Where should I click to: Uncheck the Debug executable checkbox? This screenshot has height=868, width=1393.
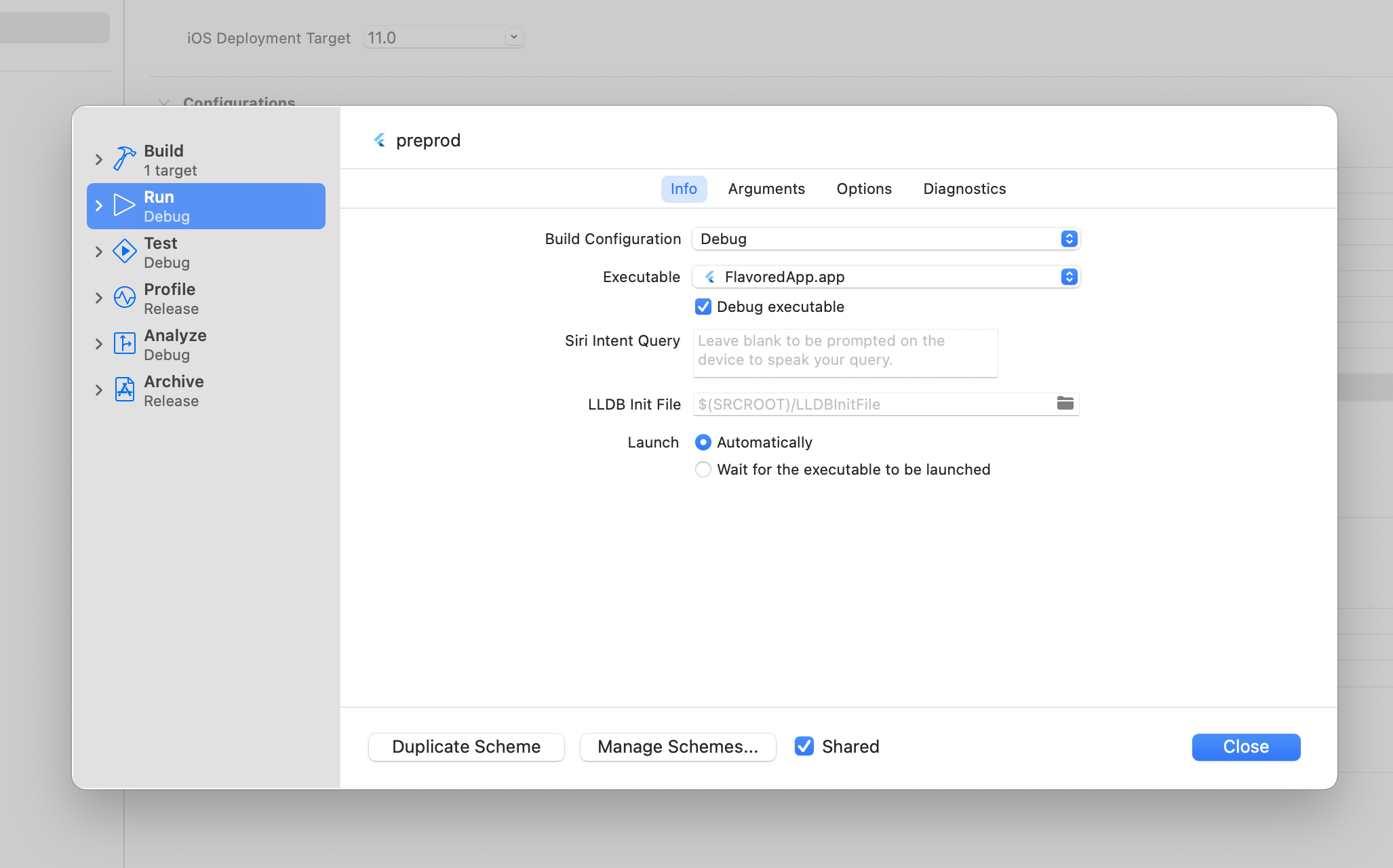[703, 307]
